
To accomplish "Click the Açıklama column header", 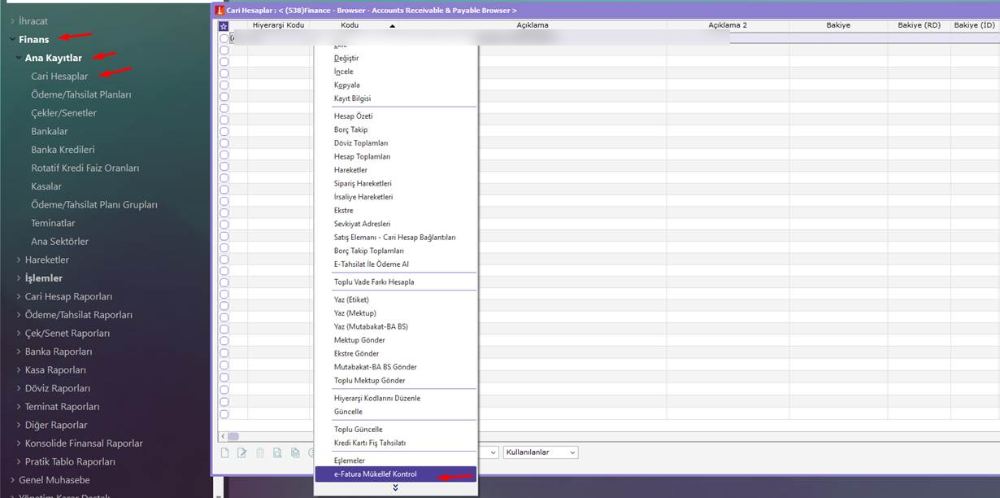I will click(x=533, y=26).
